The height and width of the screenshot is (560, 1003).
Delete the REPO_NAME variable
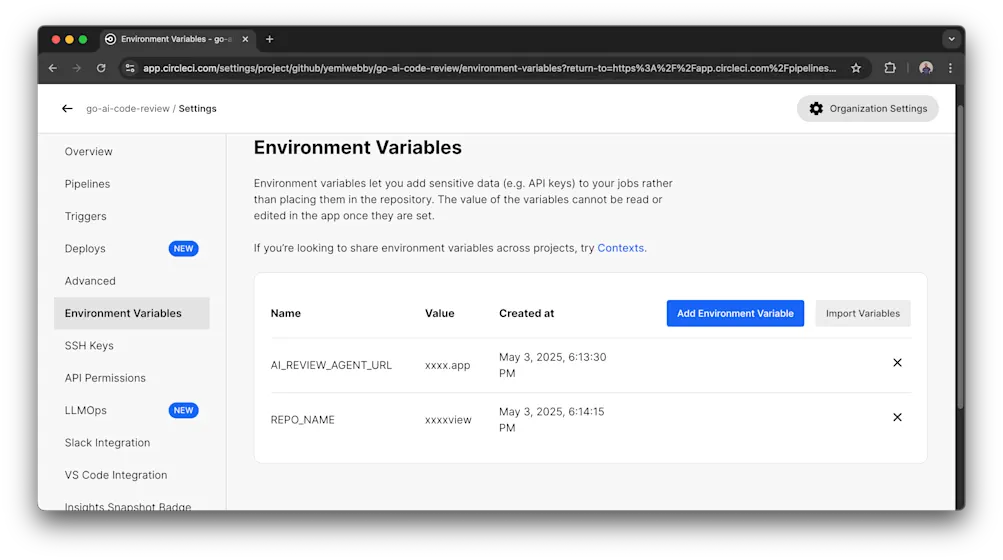[x=897, y=417]
